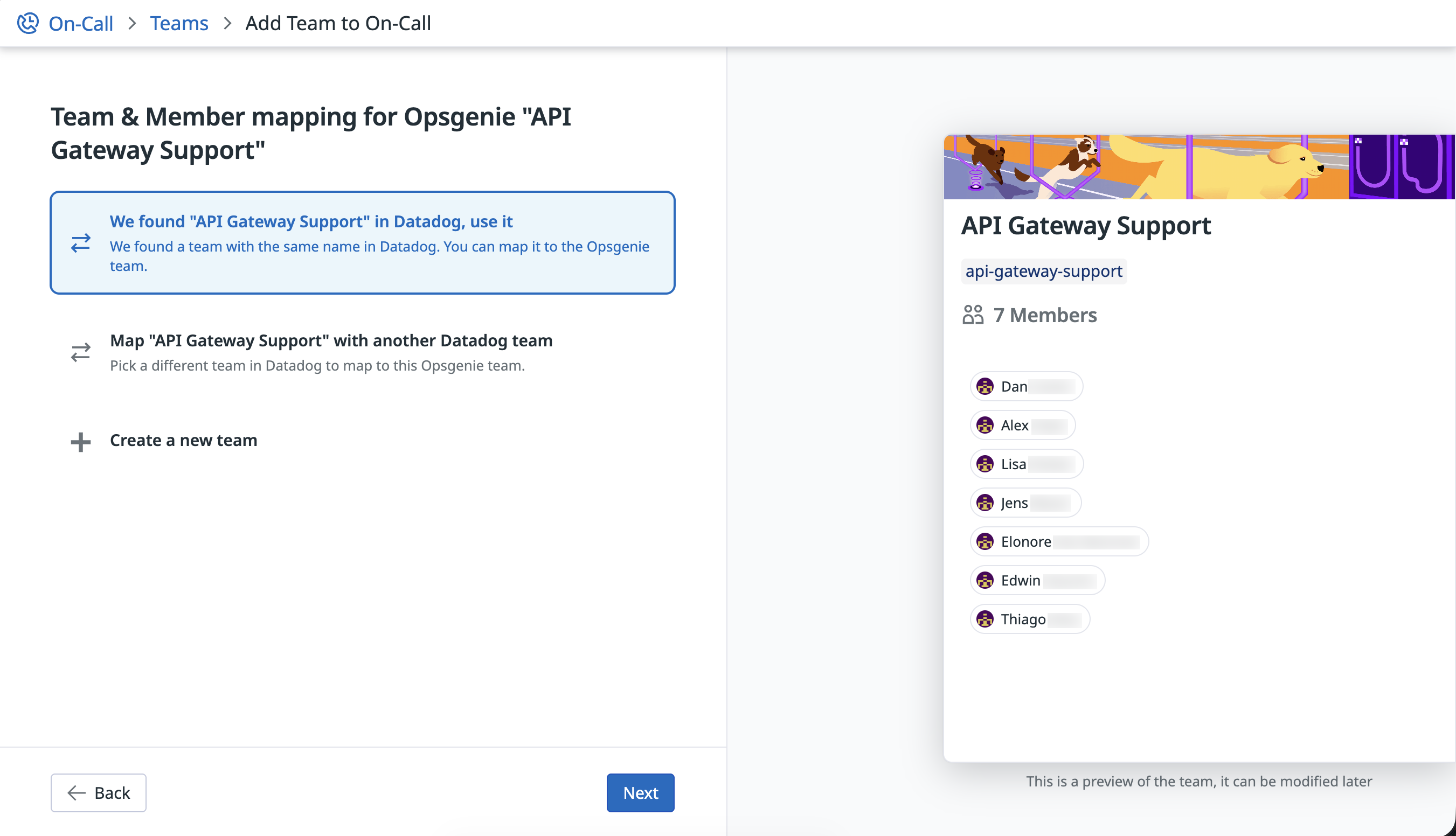Open the On-Call breadcrumb link

pyautogui.click(x=81, y=23)
